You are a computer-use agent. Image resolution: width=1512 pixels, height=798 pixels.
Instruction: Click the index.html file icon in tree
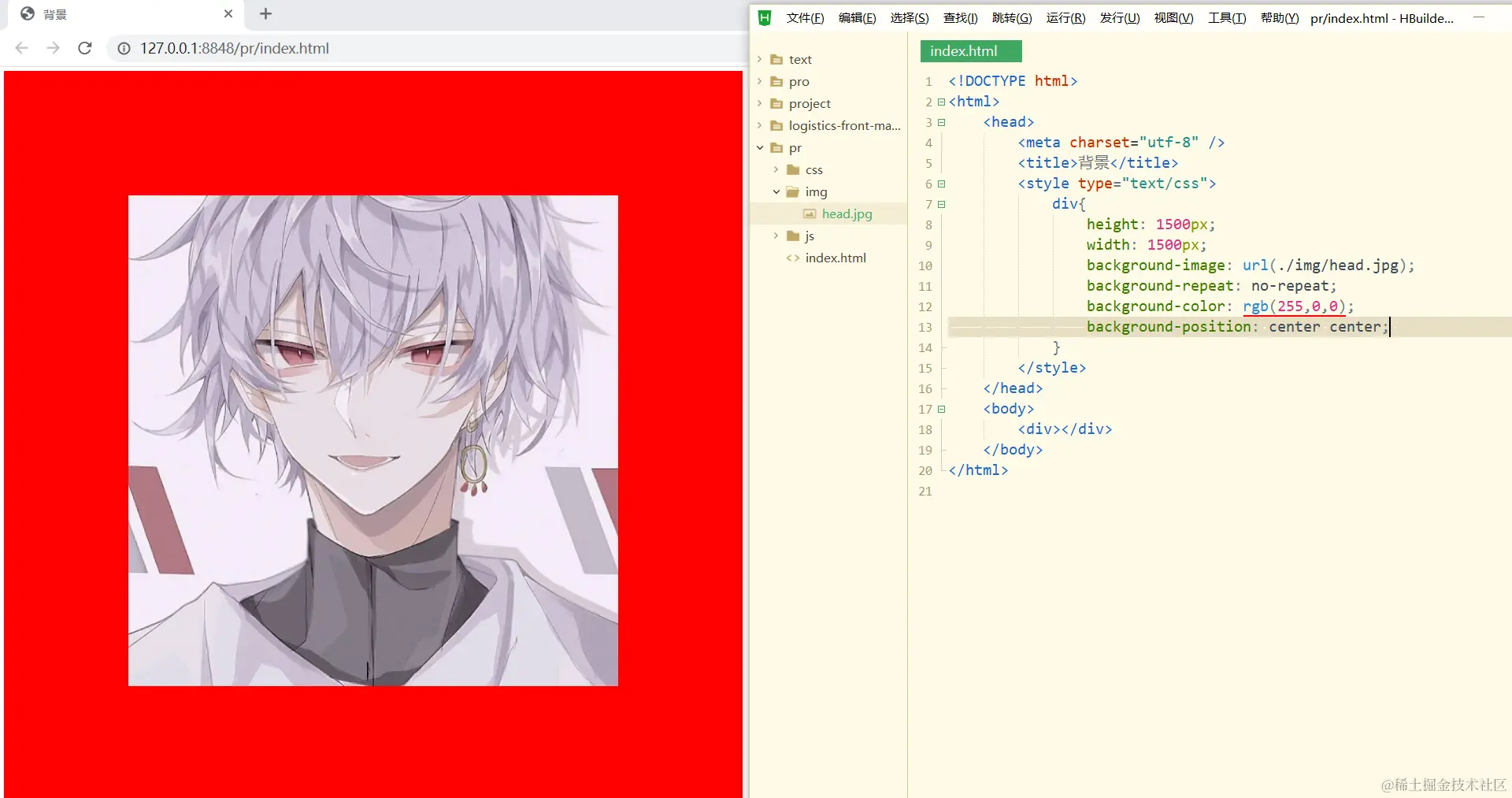click(793, 258)
